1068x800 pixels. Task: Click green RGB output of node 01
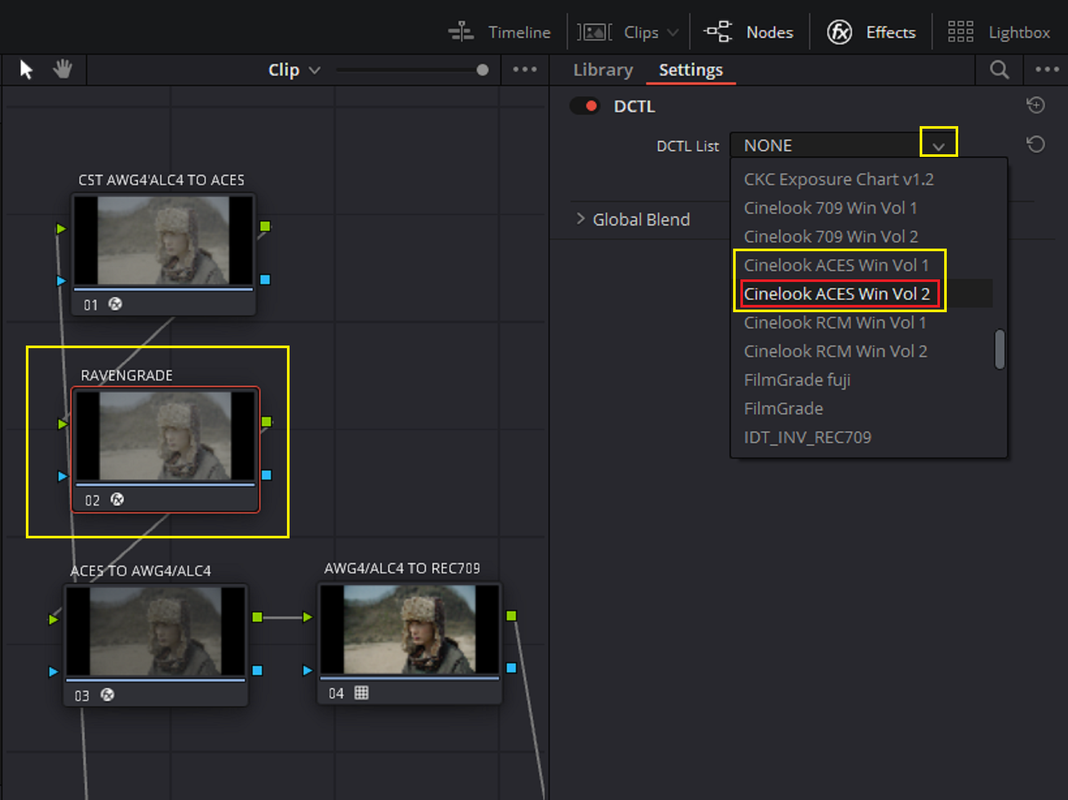click(x=265, y=226)
